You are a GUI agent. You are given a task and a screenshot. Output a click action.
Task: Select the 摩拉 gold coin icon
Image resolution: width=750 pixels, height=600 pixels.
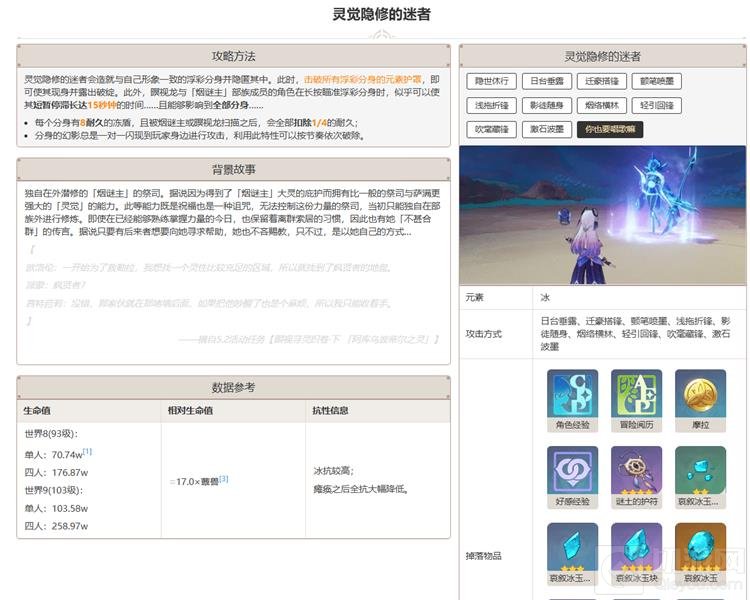[x=700, y=394]
